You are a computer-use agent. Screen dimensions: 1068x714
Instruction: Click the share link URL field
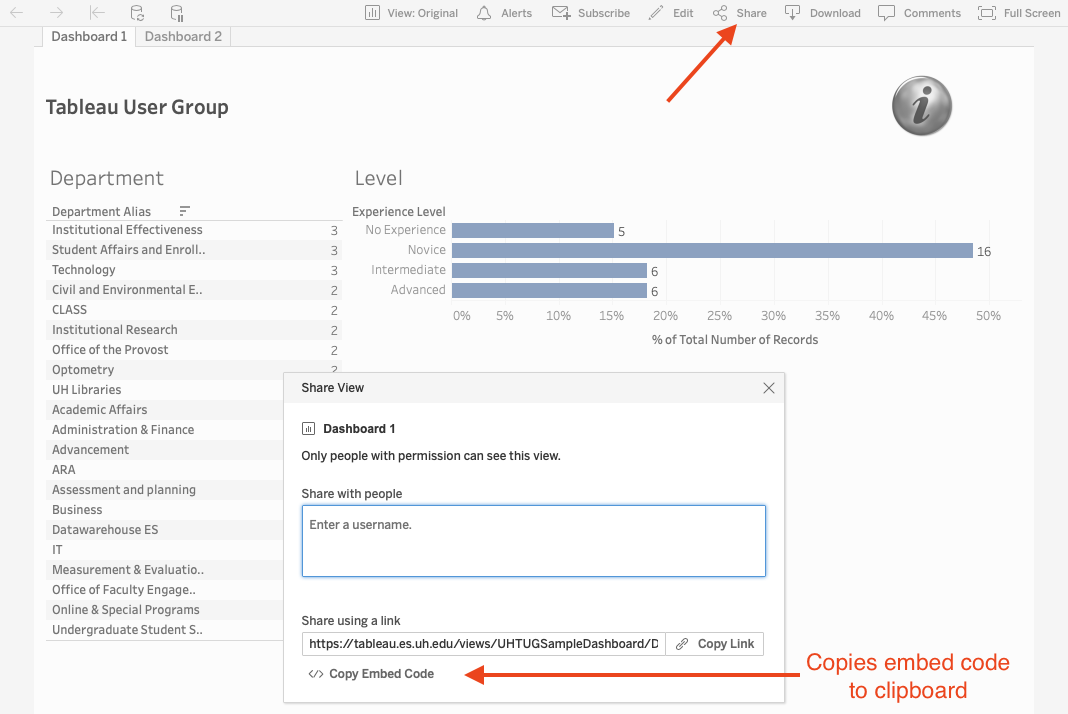[x=484, y=644]
